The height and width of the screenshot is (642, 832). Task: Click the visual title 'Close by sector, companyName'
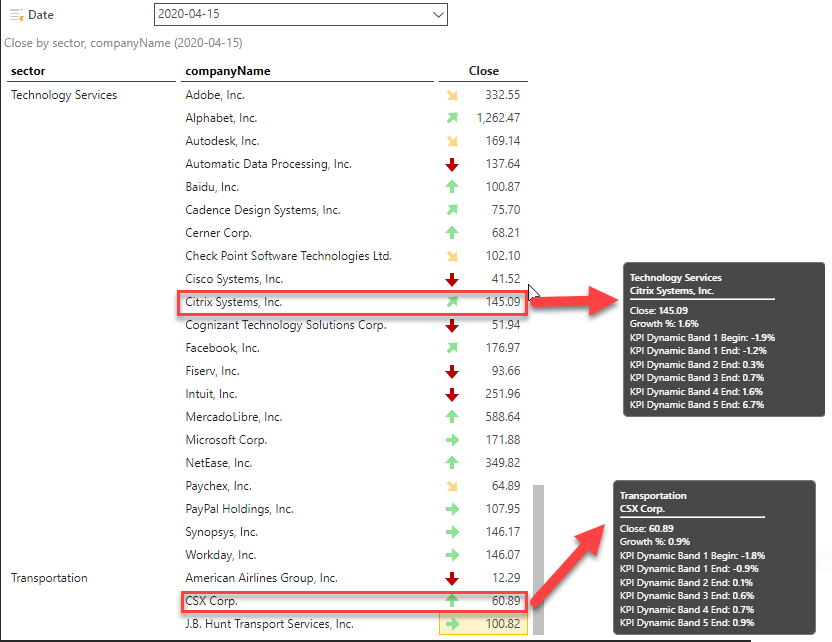[123, 43]
